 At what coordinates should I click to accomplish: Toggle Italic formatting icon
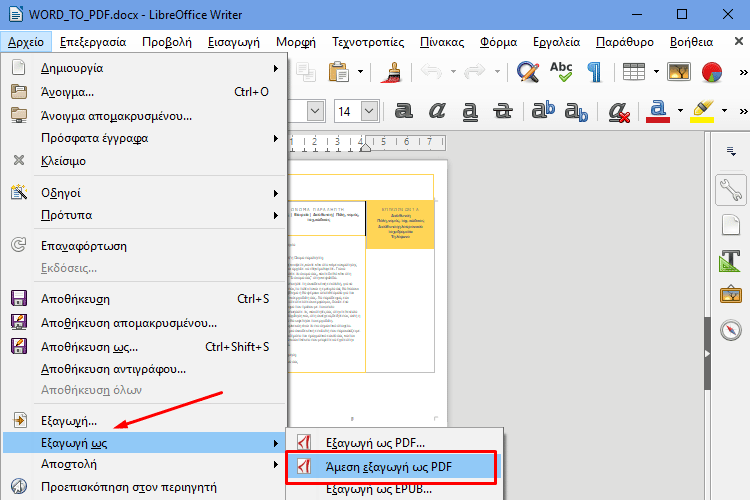coord(437,111)
